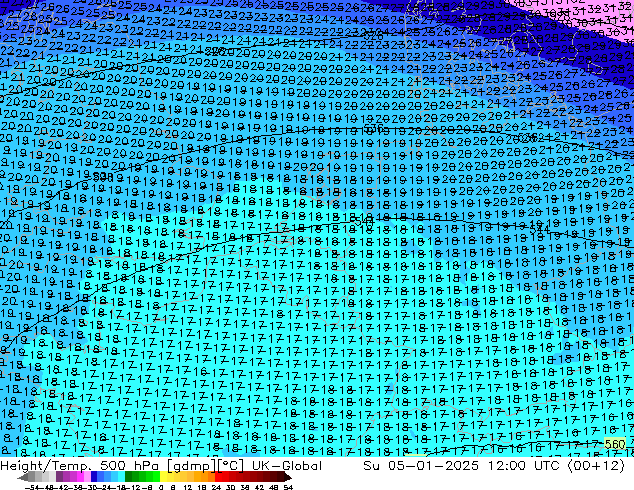Click the 'Height/Temp. 500 hPa' title text
The width and height of the screenshot is (634, 490).
(x=79, y=466)
